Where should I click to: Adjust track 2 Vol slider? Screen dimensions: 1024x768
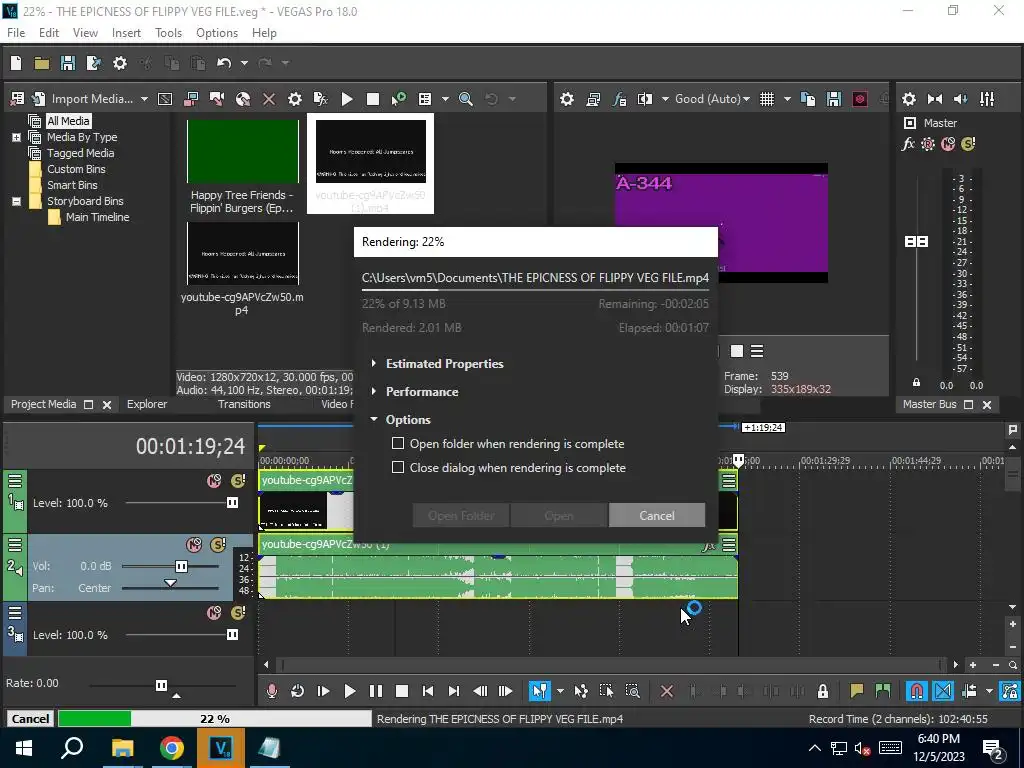tap(182, 566)
